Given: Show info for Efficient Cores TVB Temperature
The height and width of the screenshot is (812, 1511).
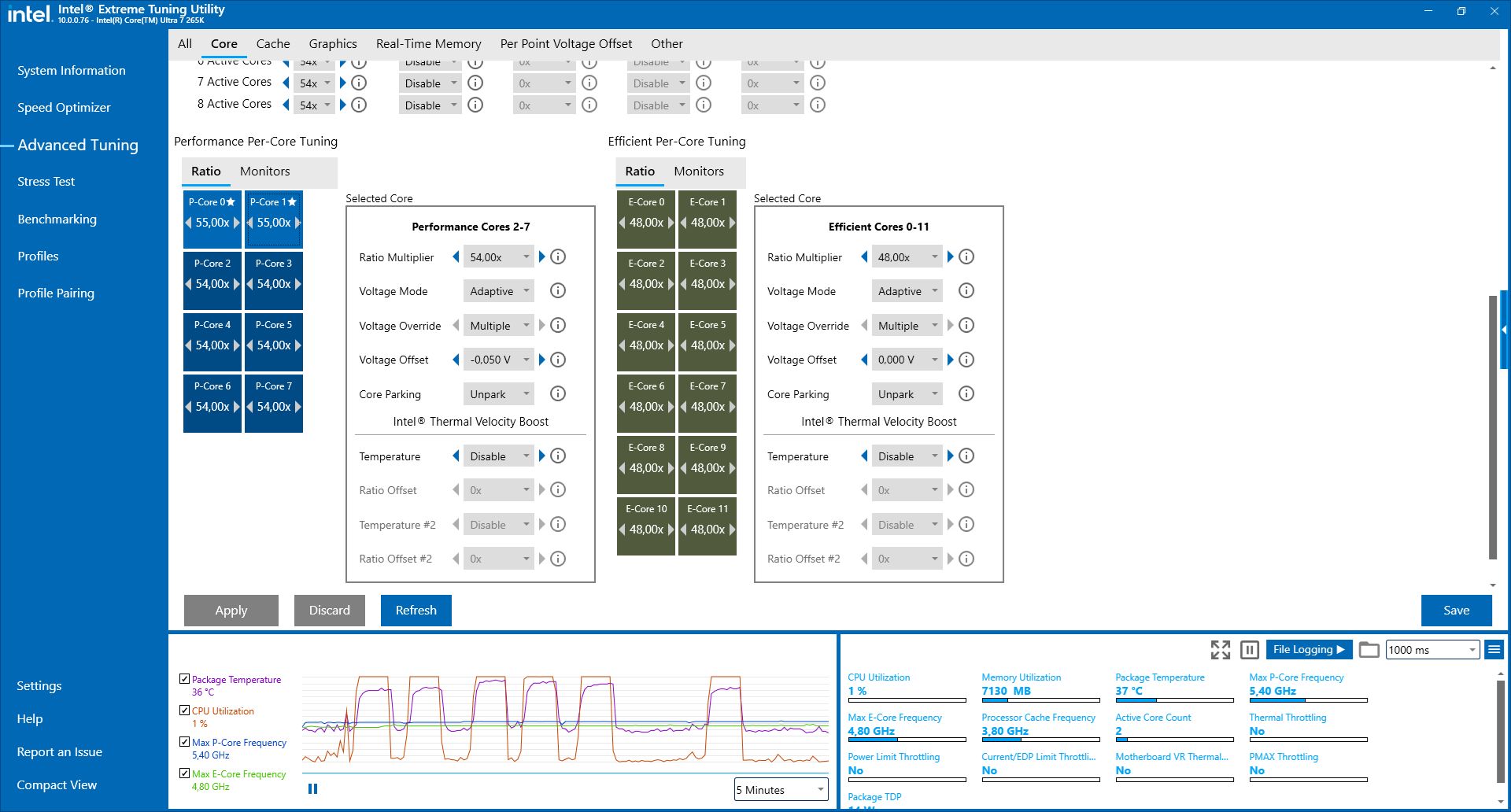Looking at the screenshot, I should point(966,456).
